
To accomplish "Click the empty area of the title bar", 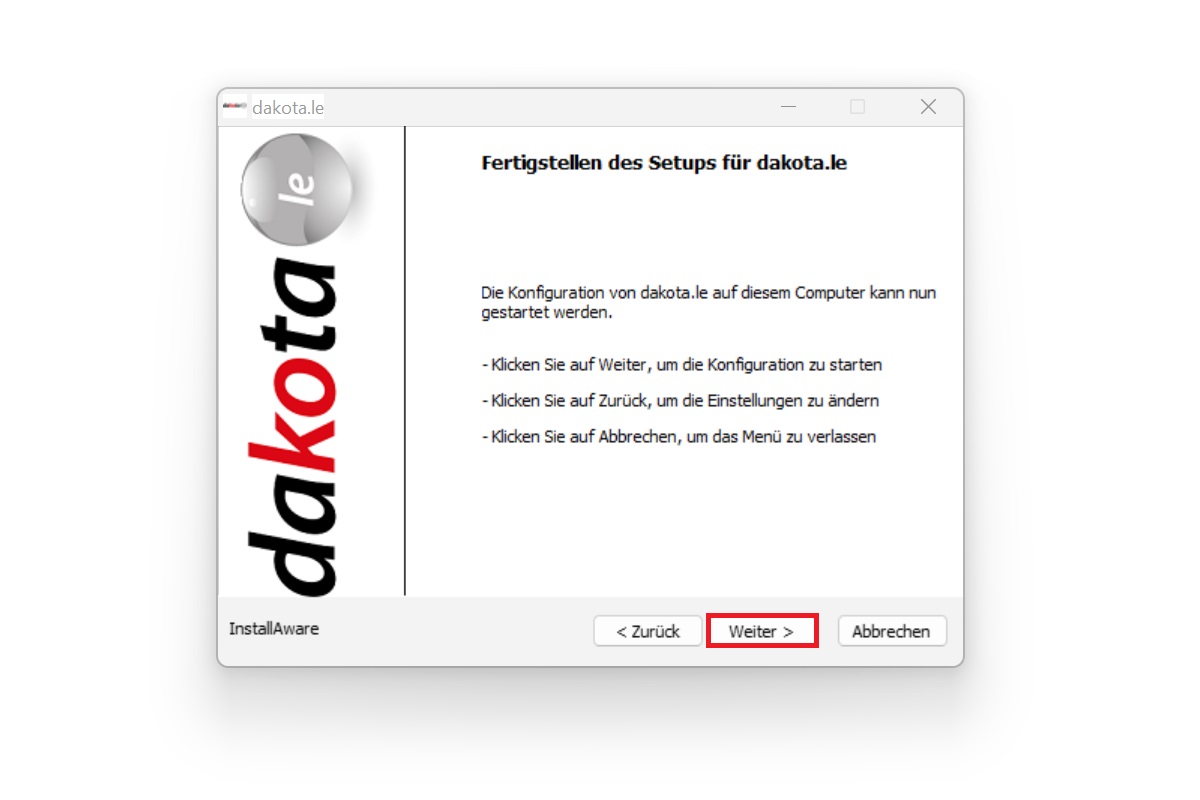I will pyautogui.click(x=540, y=107).
